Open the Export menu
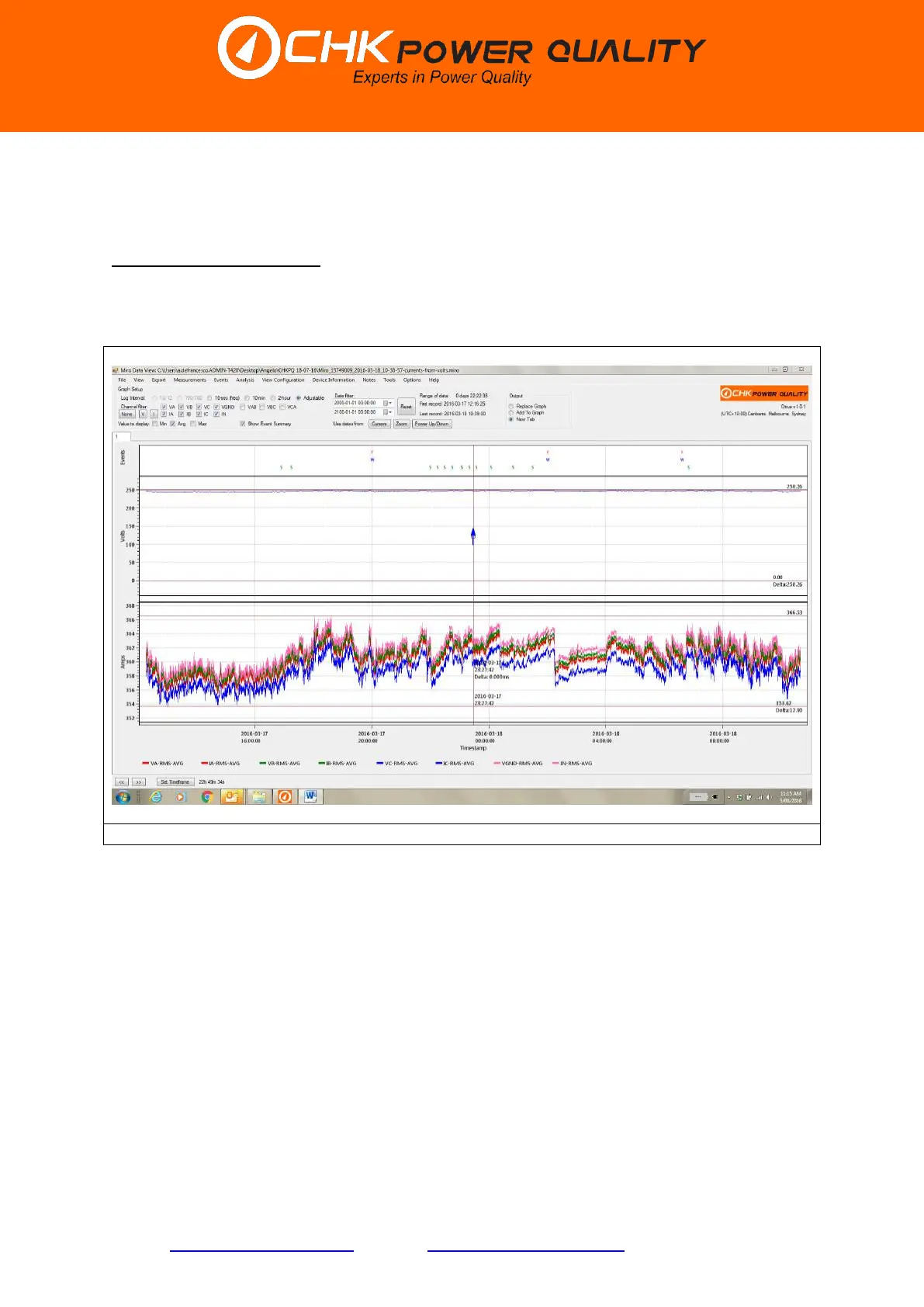This screenshot has height=1307, width=924. pos(158,380)
